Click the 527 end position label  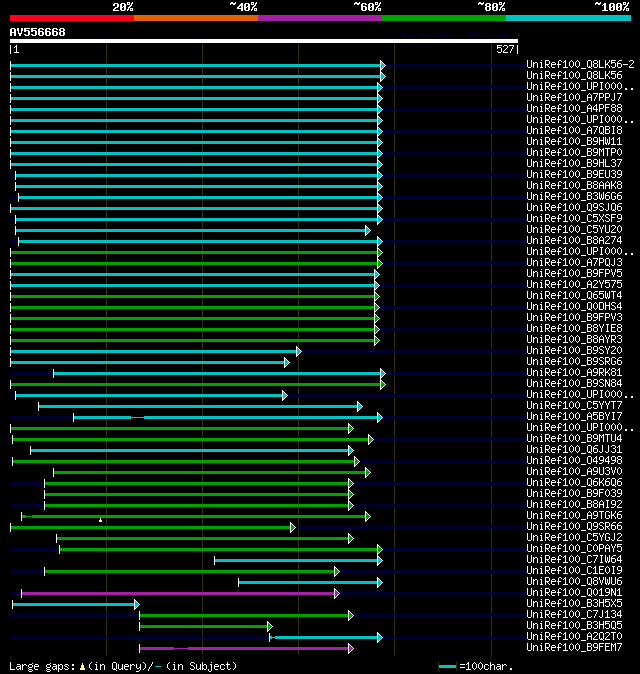505,49
